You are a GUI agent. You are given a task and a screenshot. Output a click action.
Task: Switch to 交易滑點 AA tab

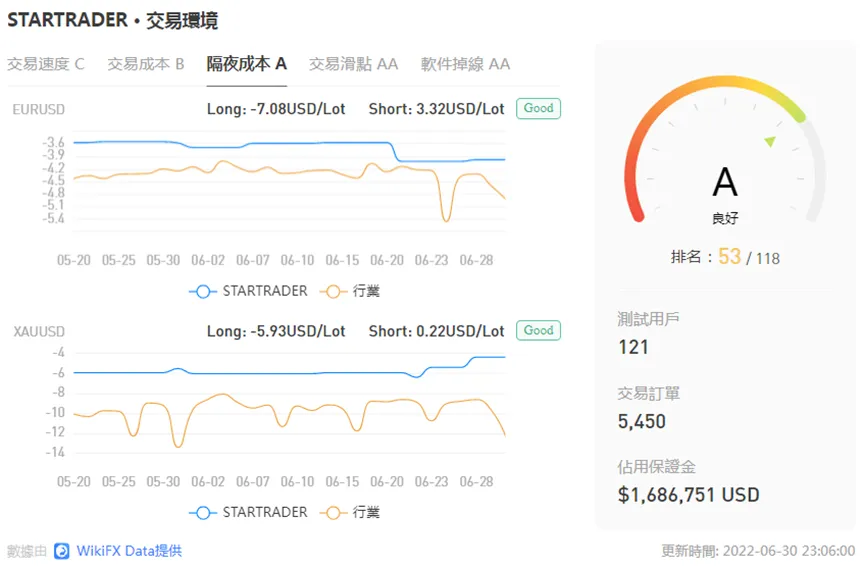pos(353,64)
